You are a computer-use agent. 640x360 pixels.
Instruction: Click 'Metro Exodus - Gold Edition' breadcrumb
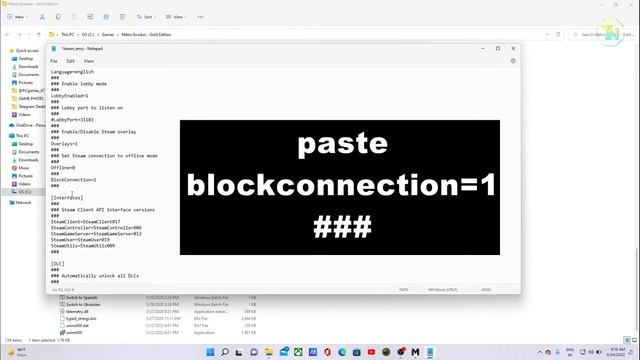pyautogui.click(x=146, y=35)
